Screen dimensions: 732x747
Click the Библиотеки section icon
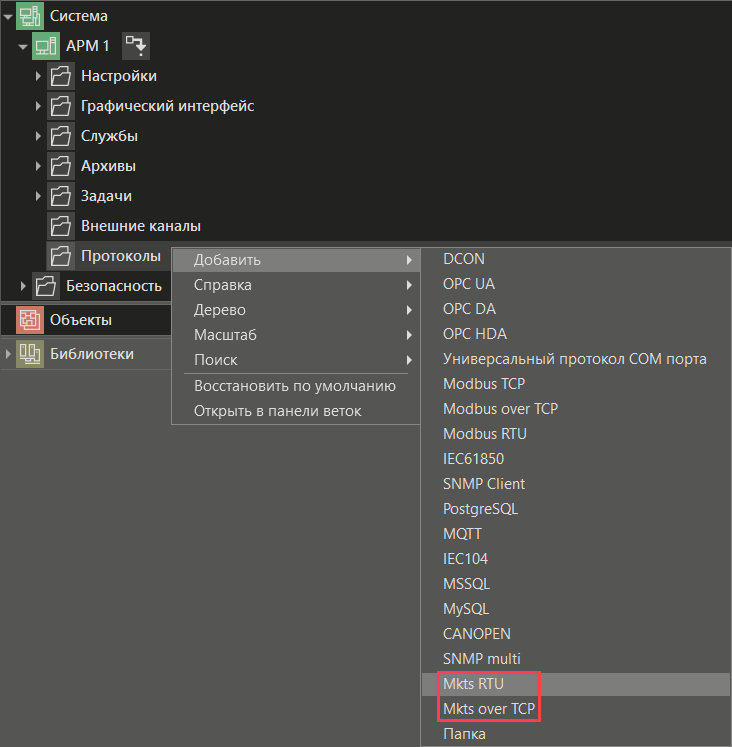pos(30,353)
